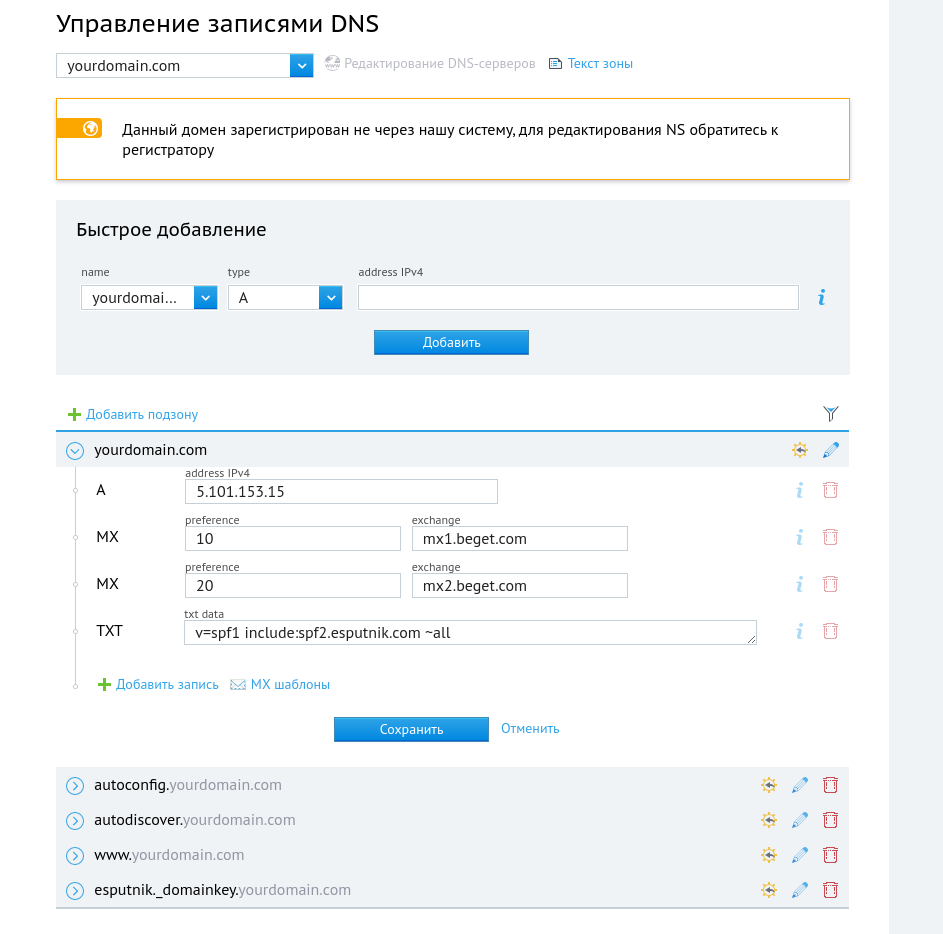The height and width of the screenshot is (934, 943).
Task: Collapse the yourdomain.com zone section
Action: 74,451
